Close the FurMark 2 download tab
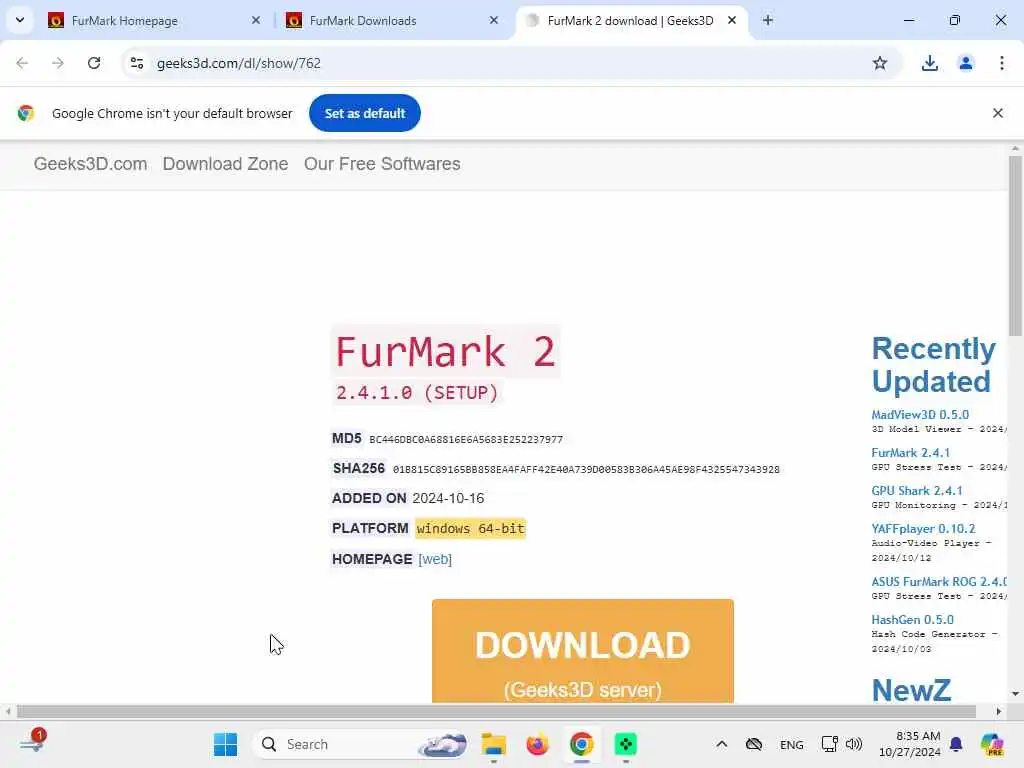1024x768 pixels. click(x=732, y=20)
